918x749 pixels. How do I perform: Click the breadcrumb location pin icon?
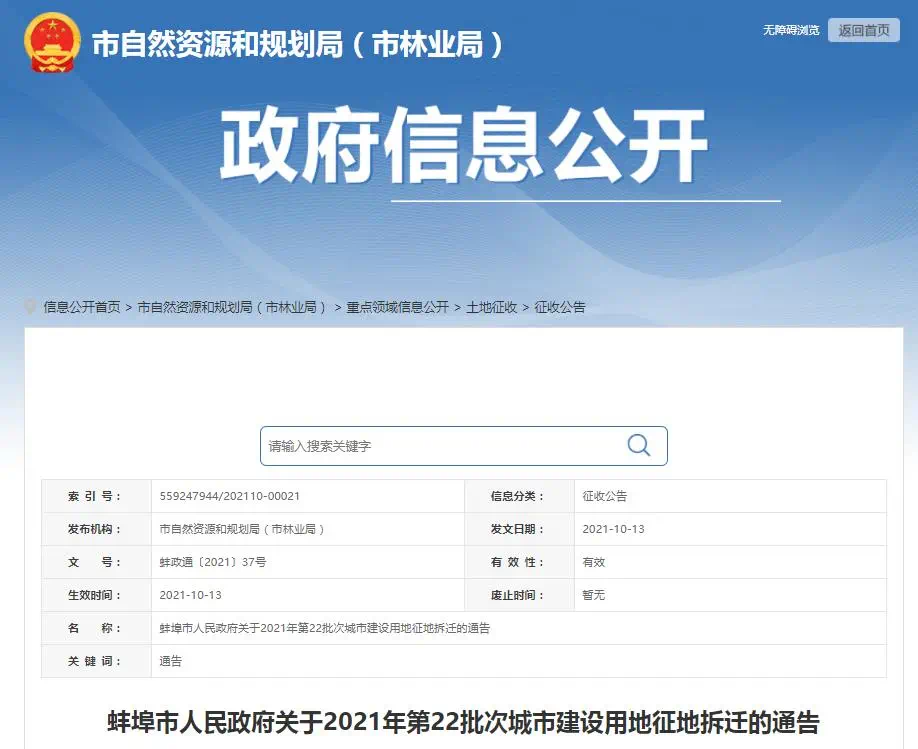click(30, 306)
